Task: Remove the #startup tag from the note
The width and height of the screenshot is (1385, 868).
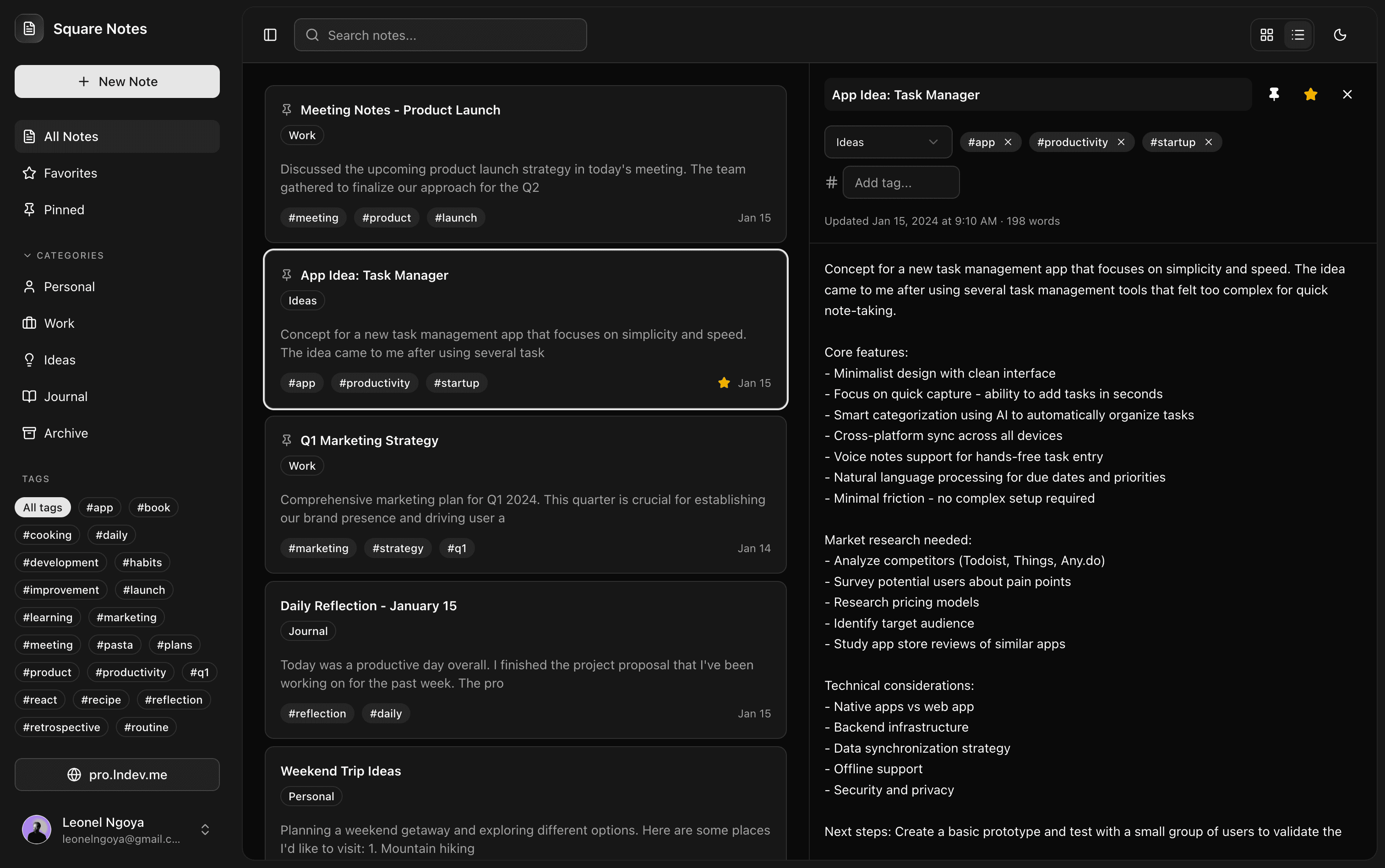Action: pos(1208,142)
